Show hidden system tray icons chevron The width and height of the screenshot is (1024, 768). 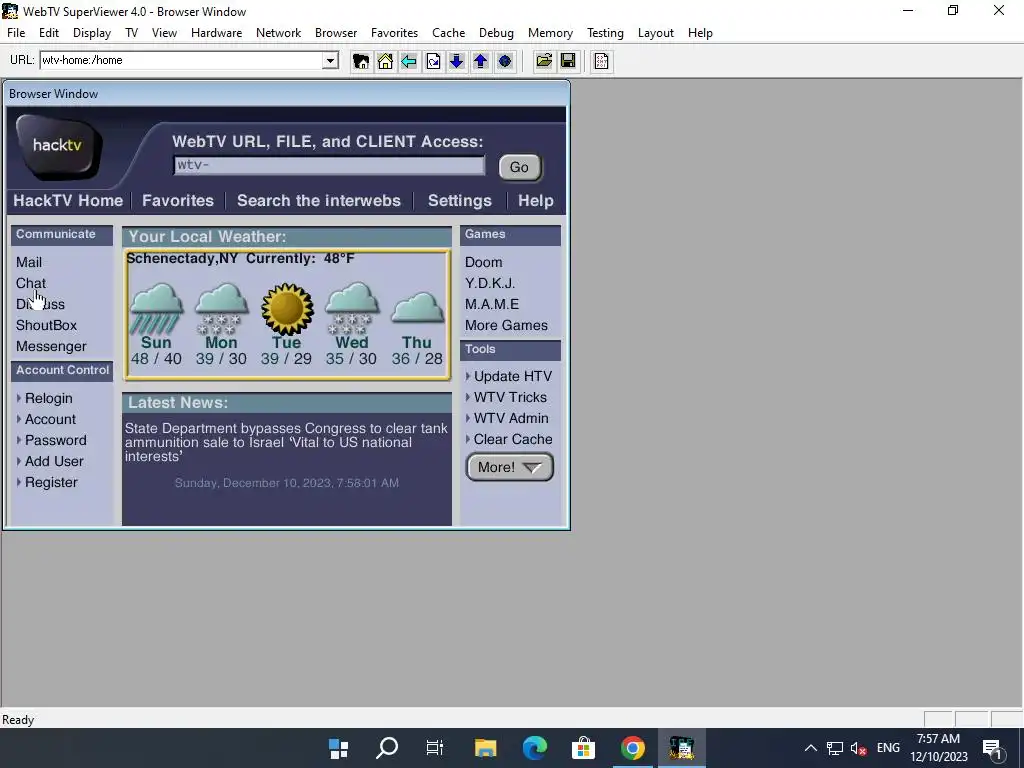coord(810,748)
